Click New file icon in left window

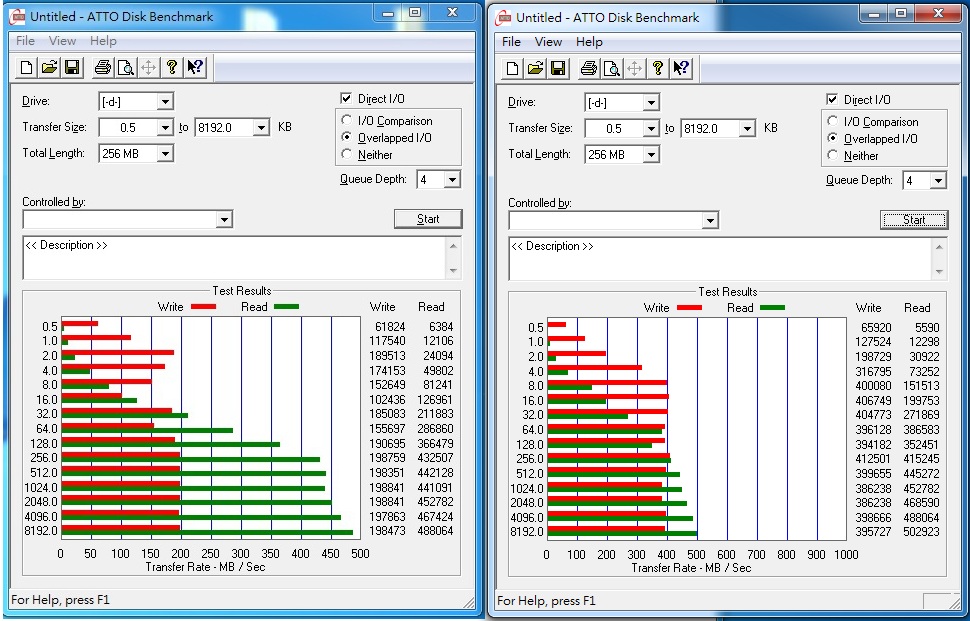pyautogui.click(x=26, y=67)
